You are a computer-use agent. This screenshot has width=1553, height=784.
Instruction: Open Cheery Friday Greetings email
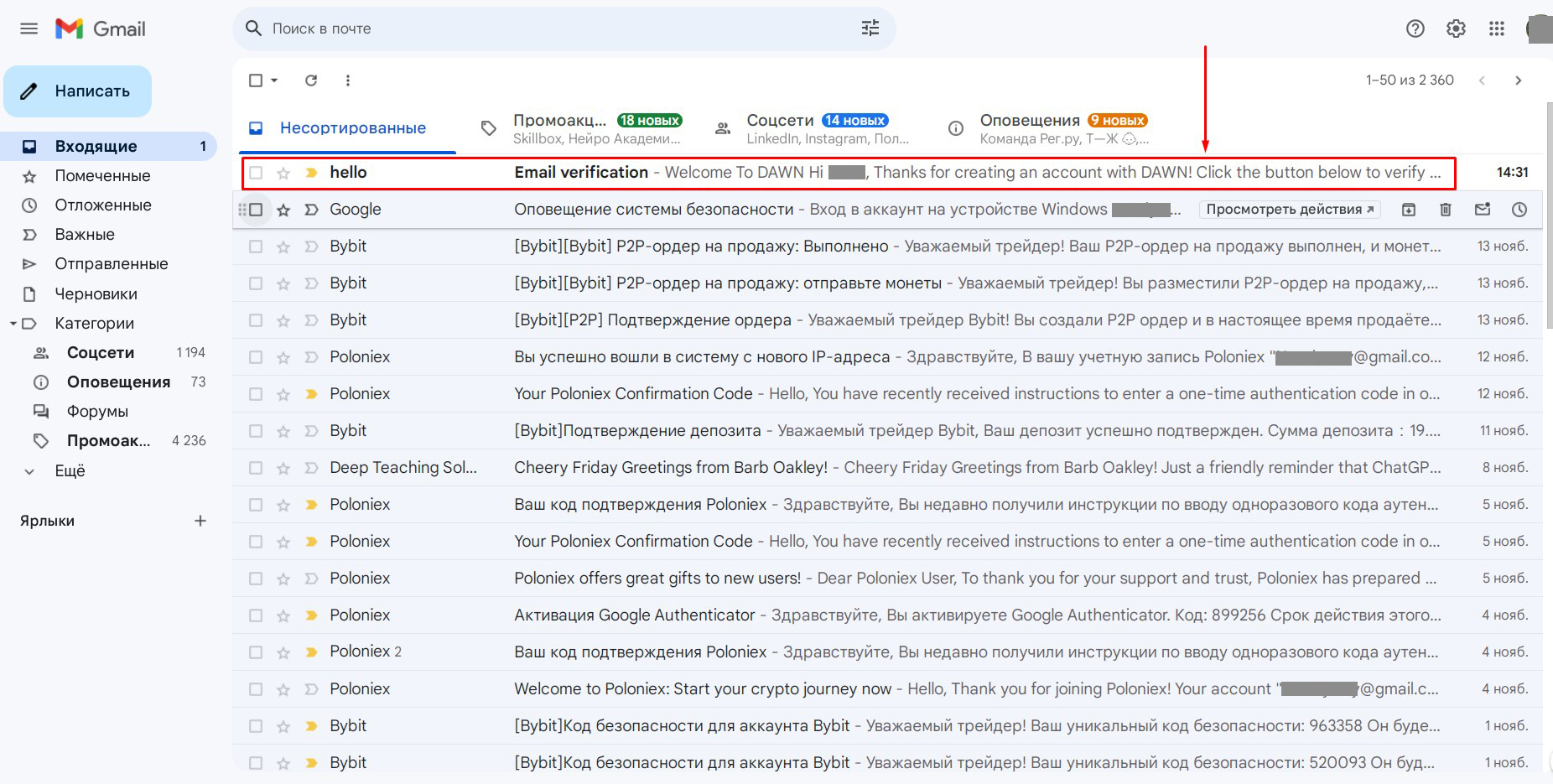point(887,468)
